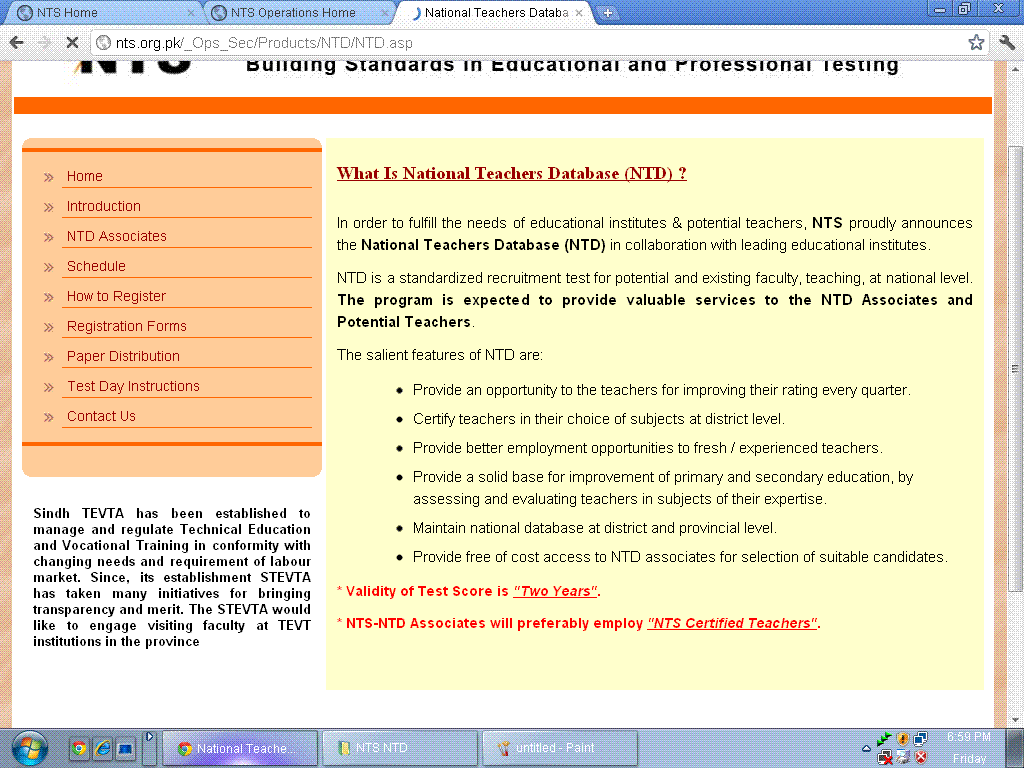Click the "What Is National Teachers Database (NTD) ?" heading

pos(511,174)
